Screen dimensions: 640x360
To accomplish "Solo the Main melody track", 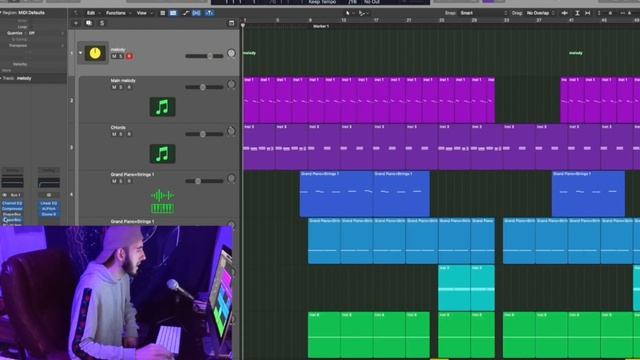I will pos(121,87).
